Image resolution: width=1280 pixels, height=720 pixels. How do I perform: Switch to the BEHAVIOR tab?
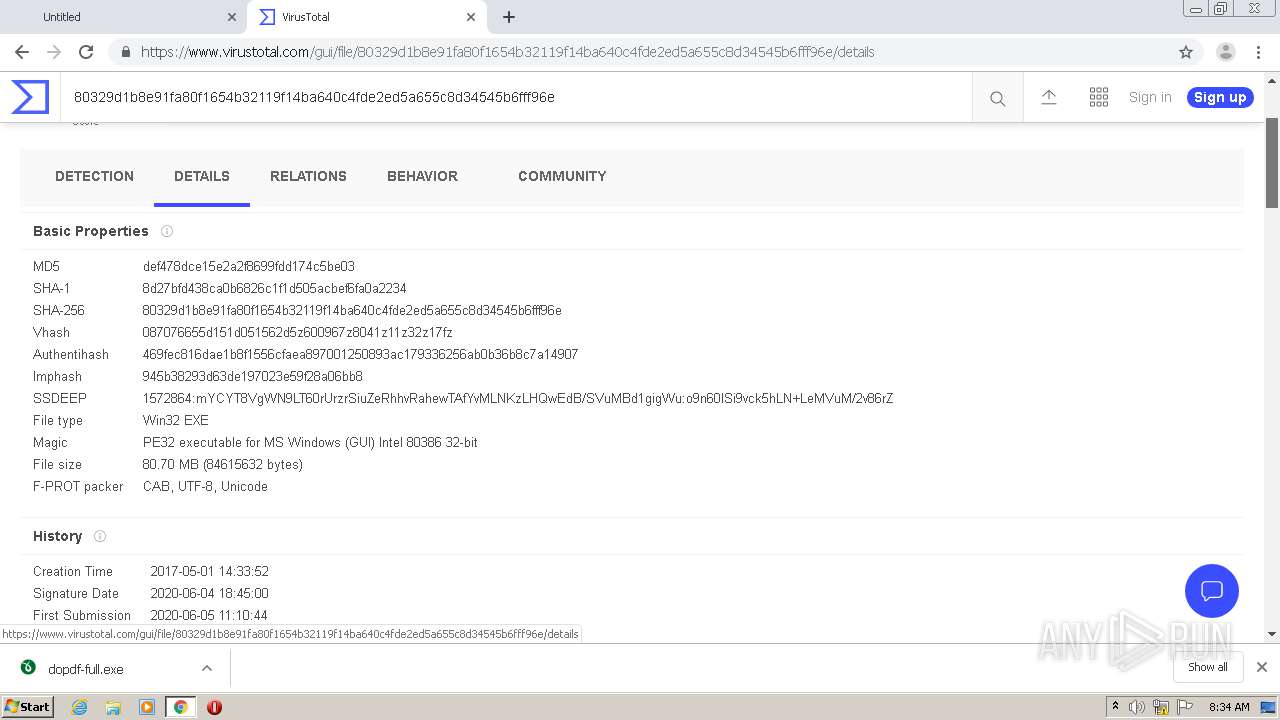pyautogui.click(x=422, y=176)
